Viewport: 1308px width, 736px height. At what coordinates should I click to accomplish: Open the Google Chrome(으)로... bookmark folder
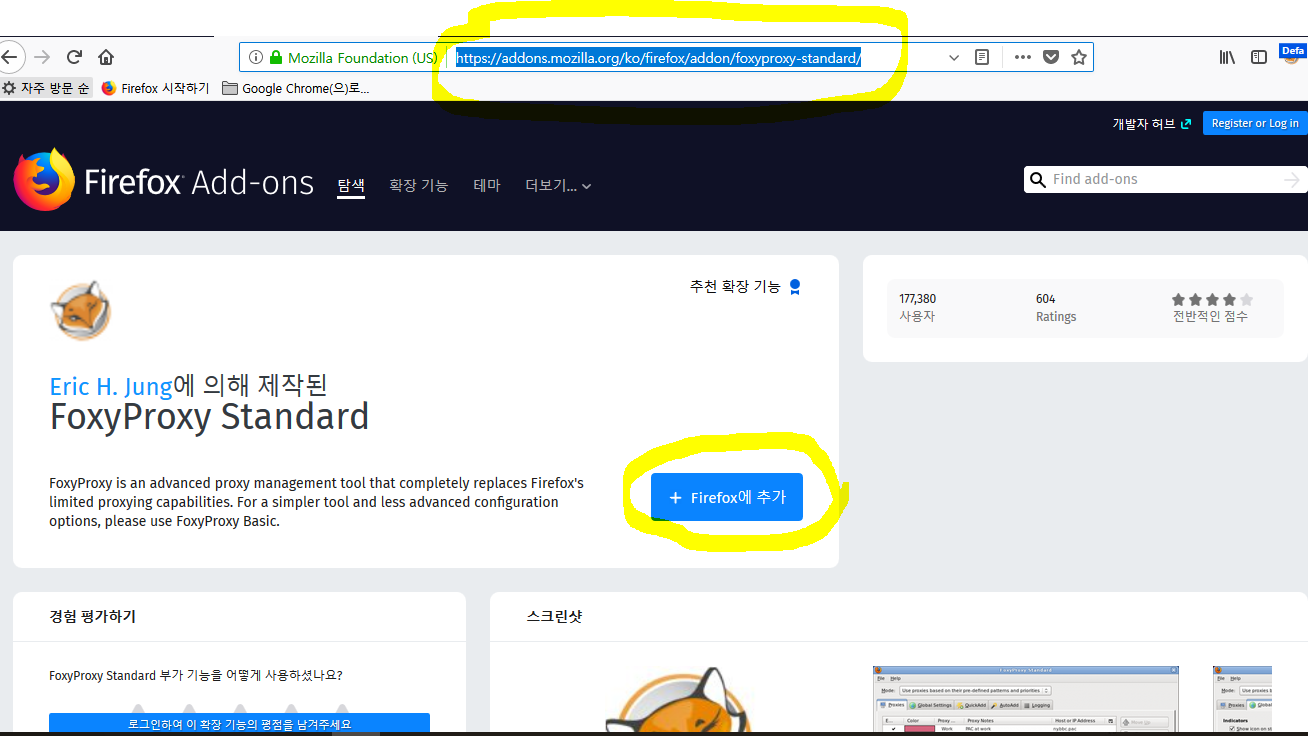click(296, 88)
